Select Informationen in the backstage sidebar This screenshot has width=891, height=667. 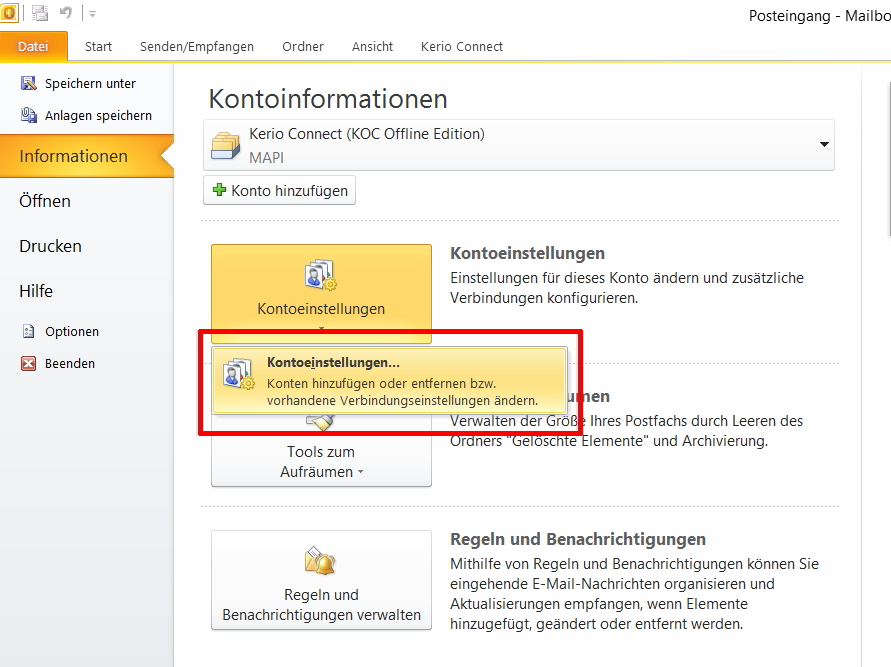[86, 156]
